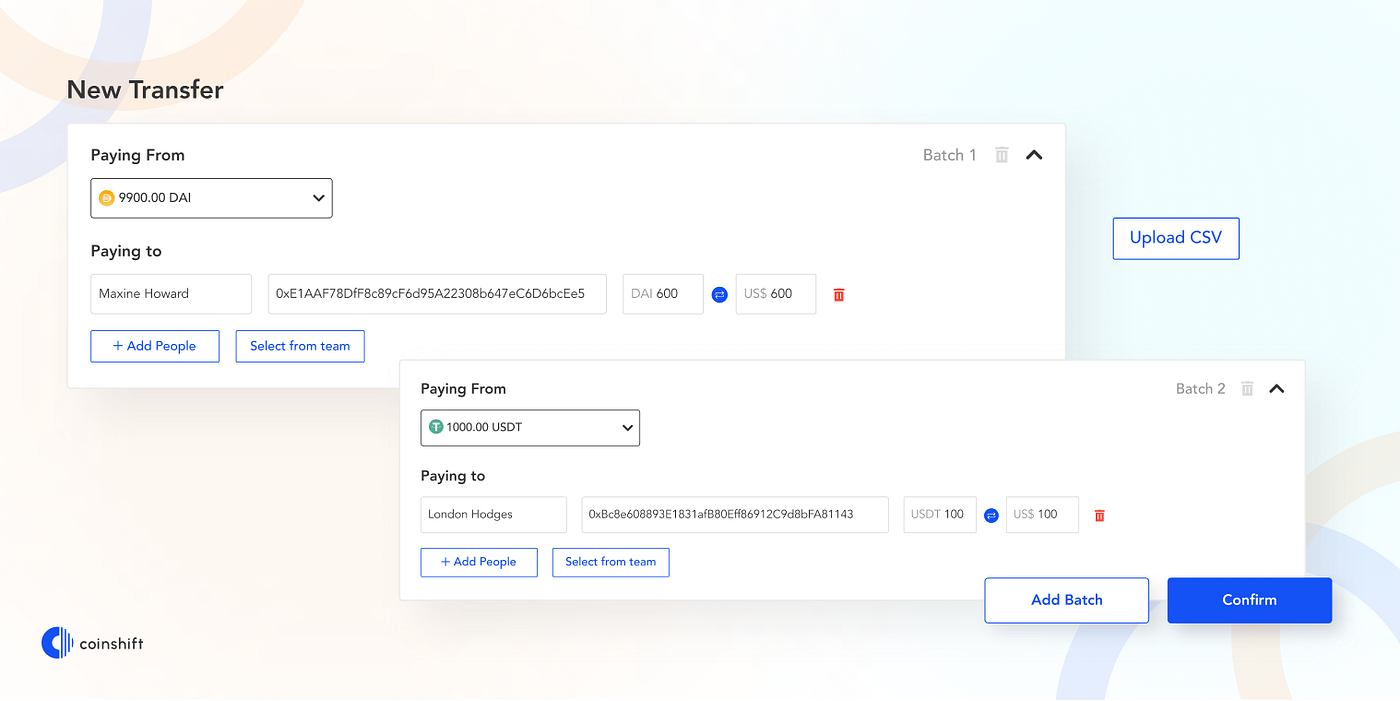Click London Hodges' wallet address field

point(735,514)
